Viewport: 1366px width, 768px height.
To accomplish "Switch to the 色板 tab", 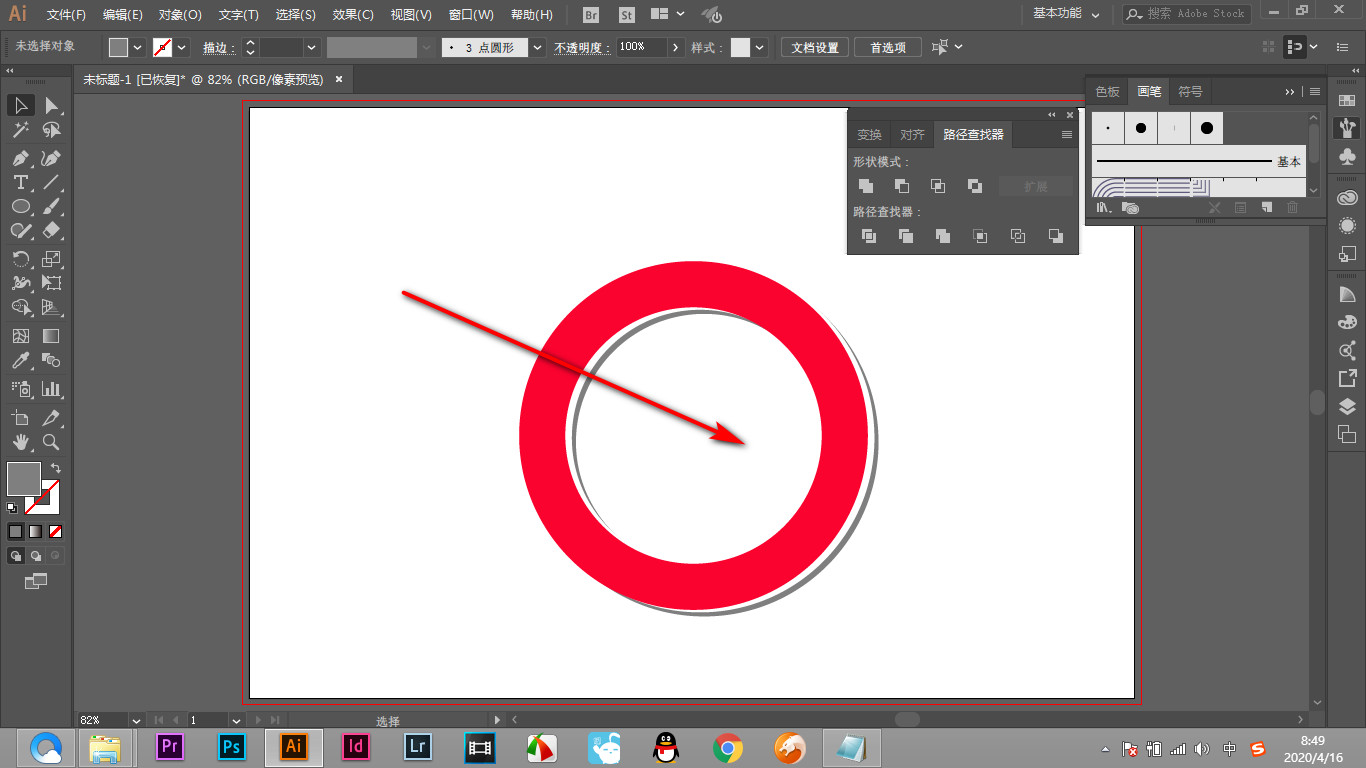I will click(1107, 91).
